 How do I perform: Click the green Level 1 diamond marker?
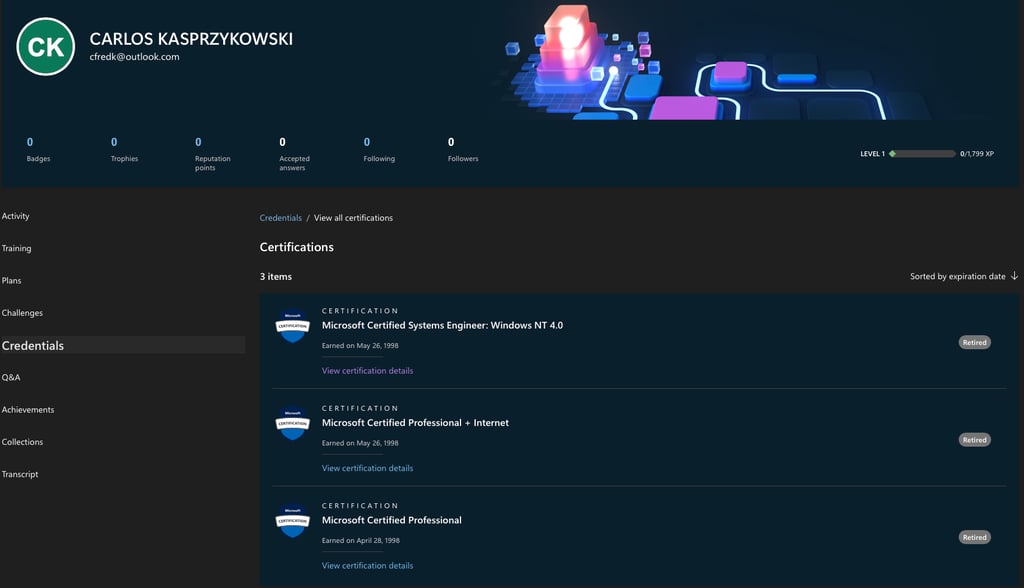(x=892, y=154)
